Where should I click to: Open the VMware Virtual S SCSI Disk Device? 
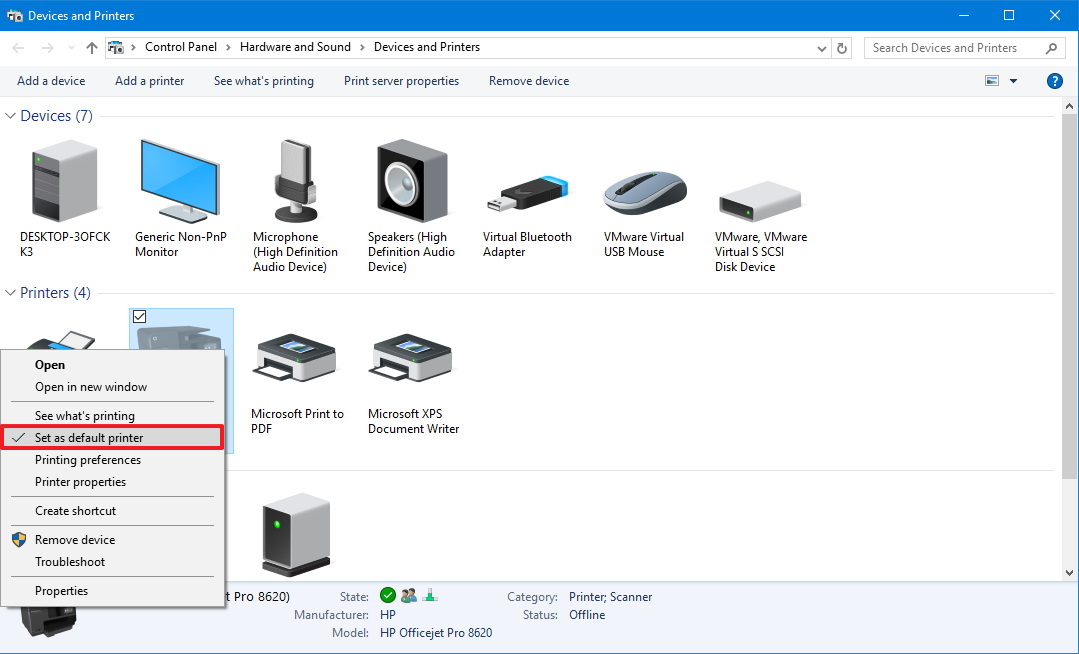759,195
